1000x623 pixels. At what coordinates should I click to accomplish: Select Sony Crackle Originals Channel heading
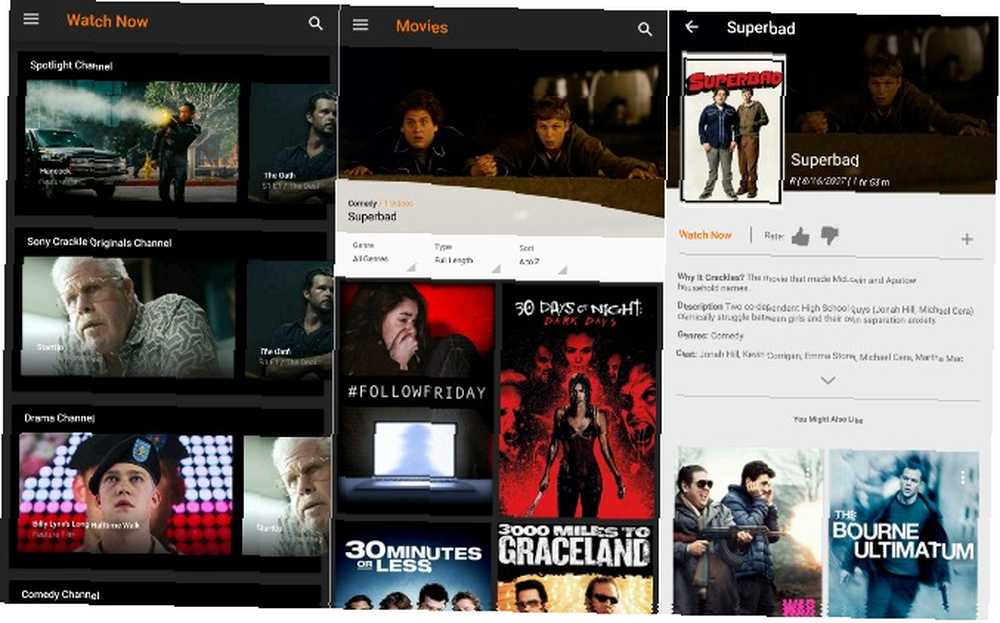click(99, 242)
